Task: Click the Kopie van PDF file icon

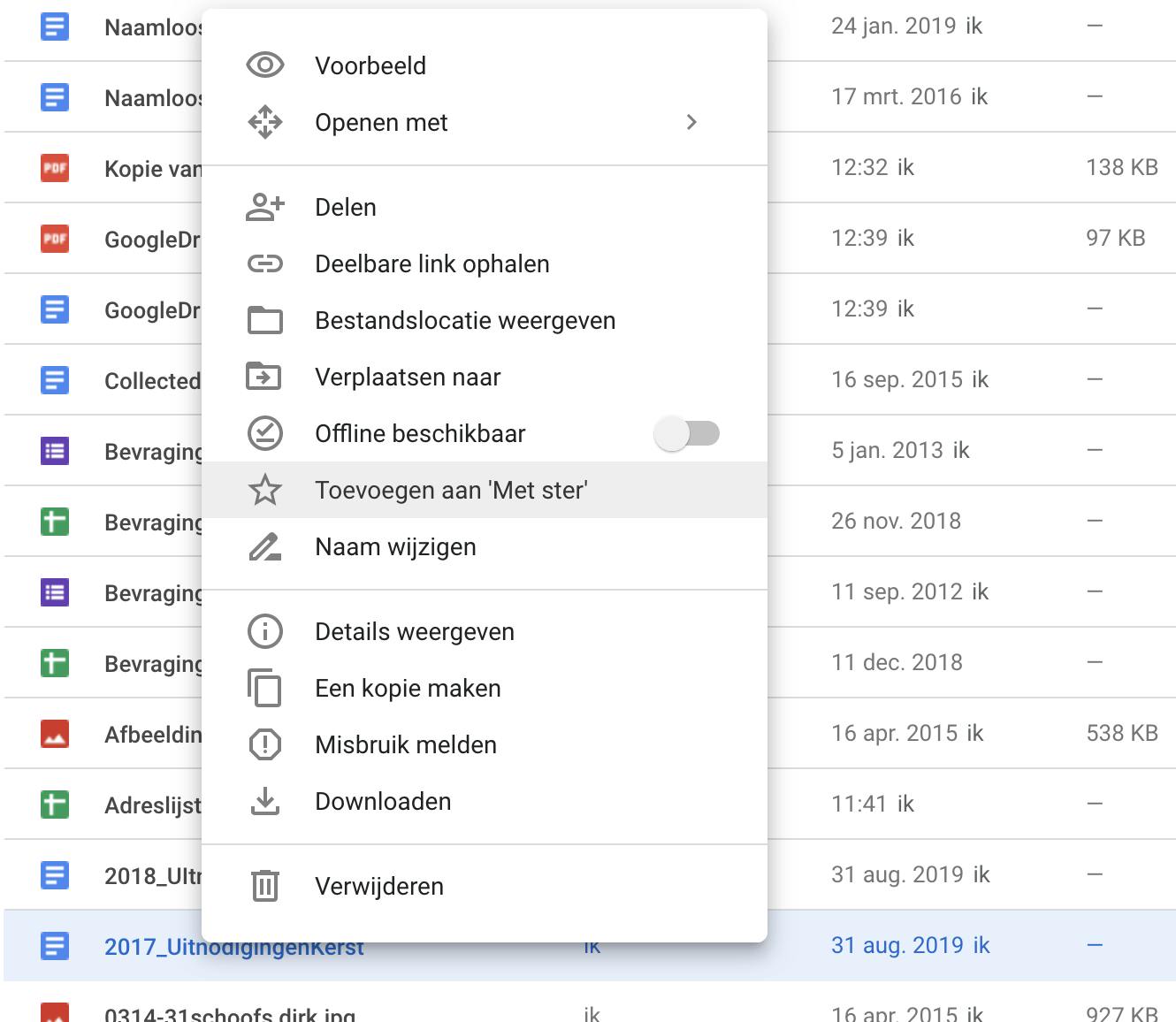Action: [x=55, y=168]
